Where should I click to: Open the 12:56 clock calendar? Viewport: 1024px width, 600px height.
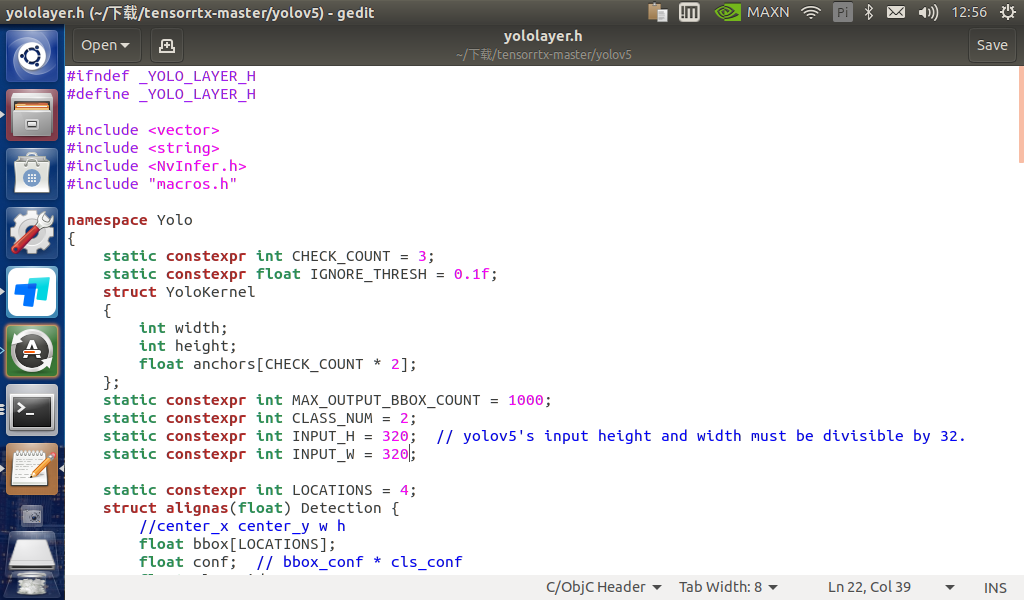pos(969,12)
